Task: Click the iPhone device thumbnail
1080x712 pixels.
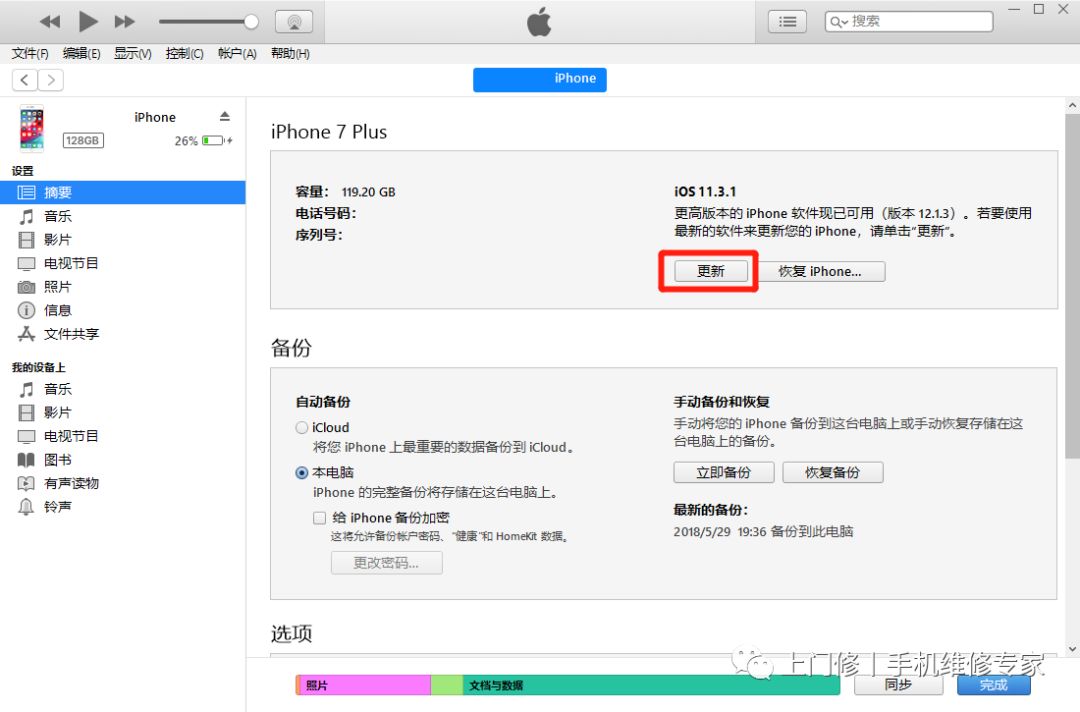Action: [32, 128]
